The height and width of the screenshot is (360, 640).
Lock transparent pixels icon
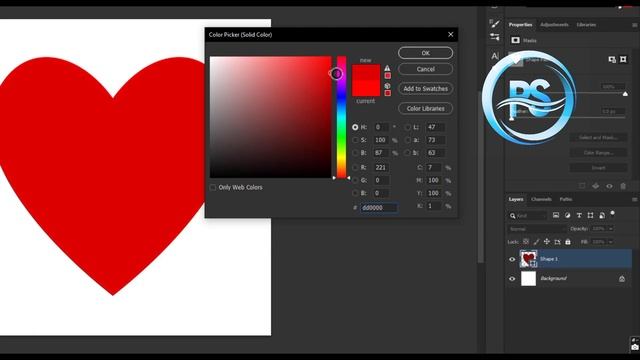tap(526, 242)
